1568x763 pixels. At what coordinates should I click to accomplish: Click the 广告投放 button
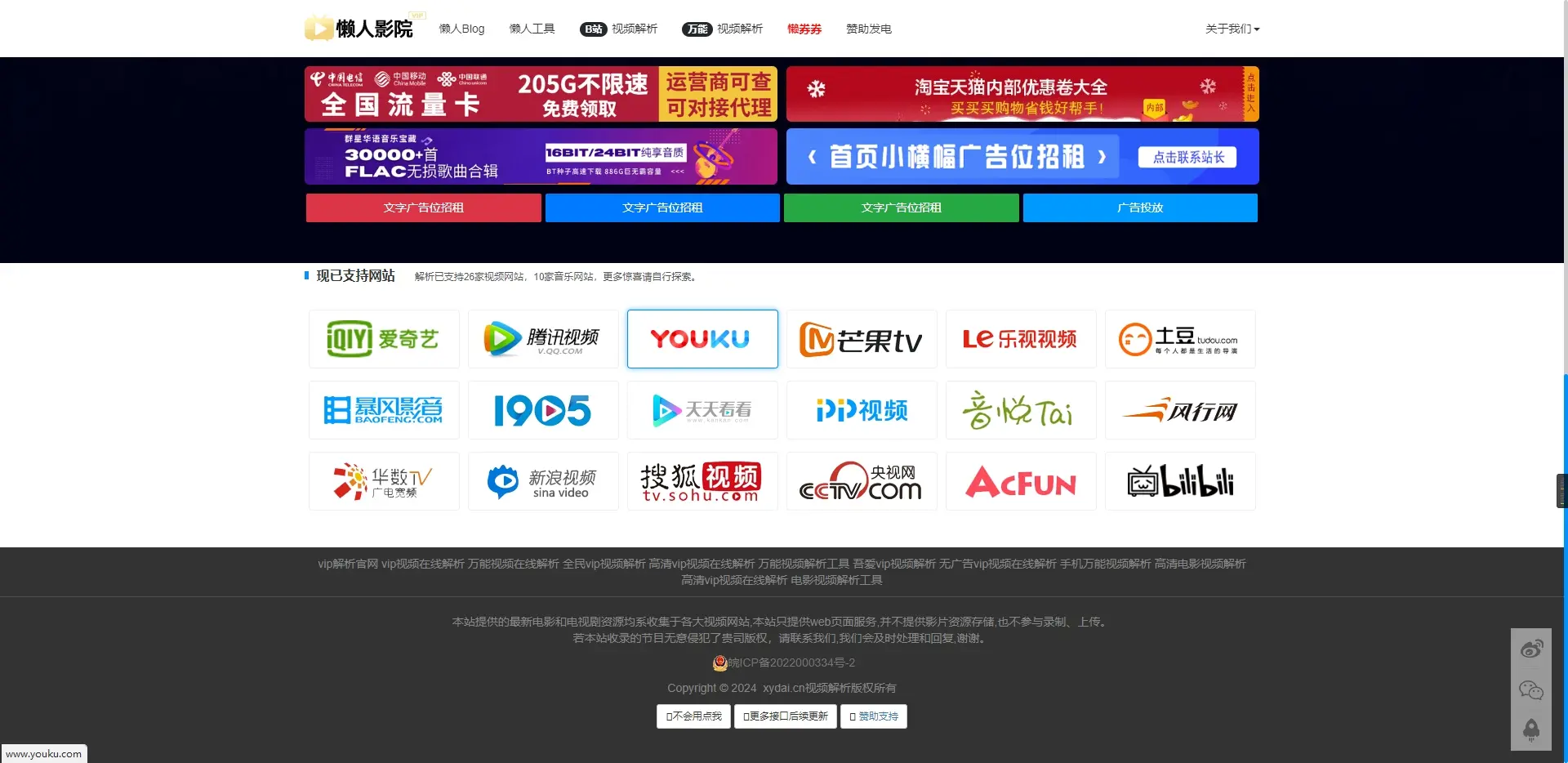(1140, 207)
